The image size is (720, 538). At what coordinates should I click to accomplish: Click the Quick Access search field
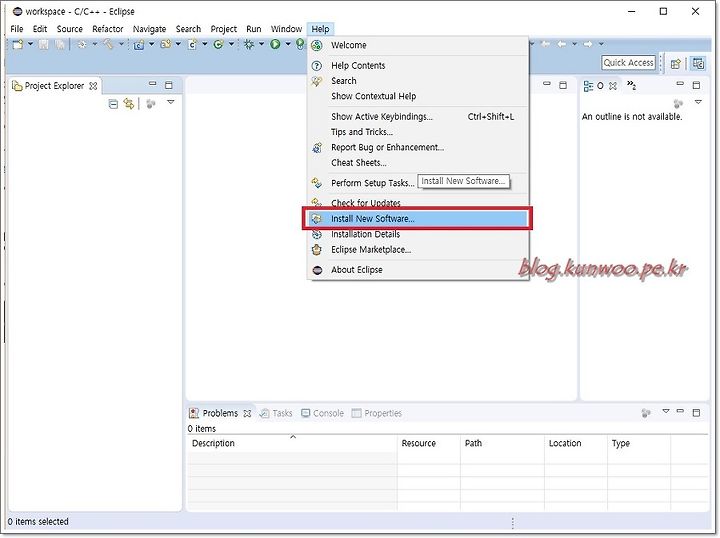click(628, 63)
